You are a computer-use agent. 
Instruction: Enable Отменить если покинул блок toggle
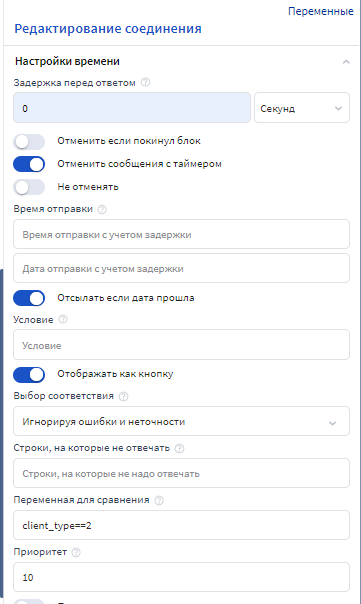[x=29, y=141]
